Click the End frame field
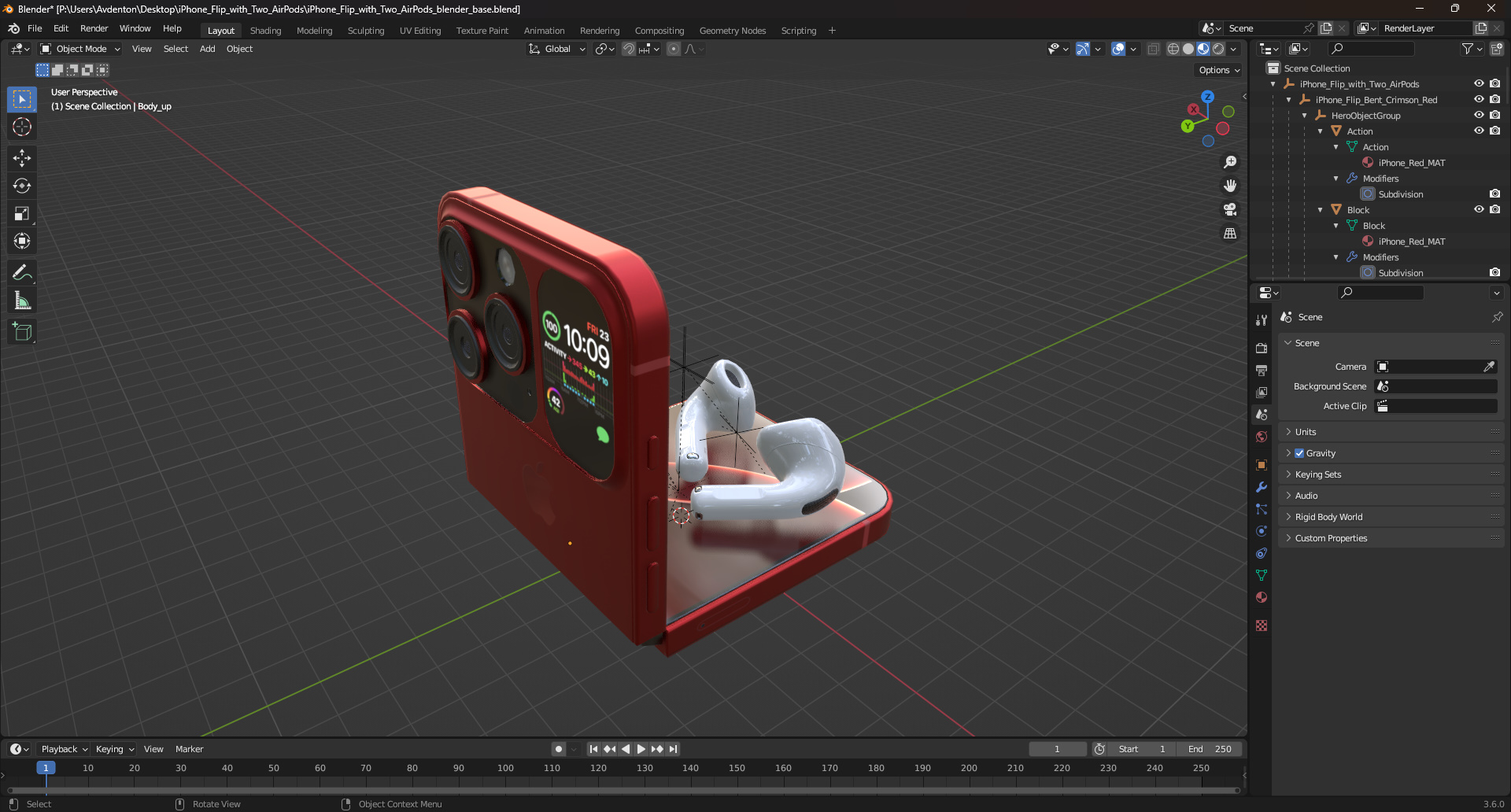Screen dimensions: 1511x812 click(1210, 749)
